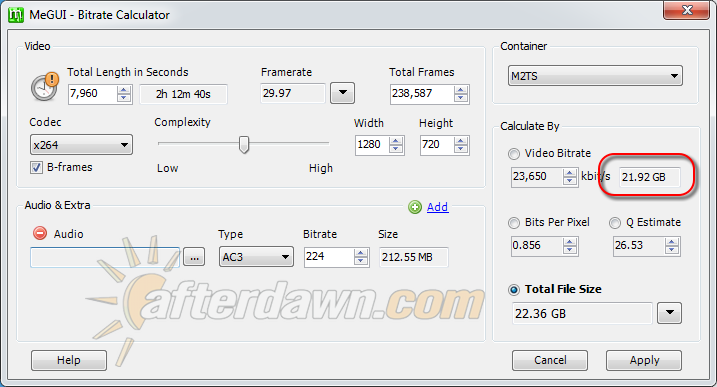Click the audio Bitrate 224 field
The height and width of the screenshot is (387, 717).
click(329, 257)
